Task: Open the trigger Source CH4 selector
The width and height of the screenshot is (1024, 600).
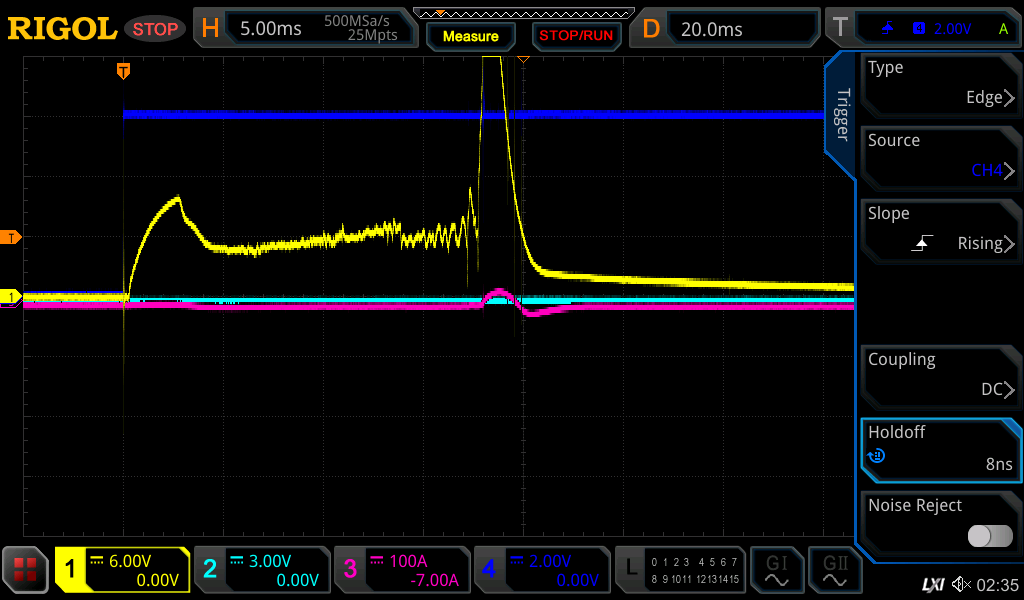Action: (940, 156)
